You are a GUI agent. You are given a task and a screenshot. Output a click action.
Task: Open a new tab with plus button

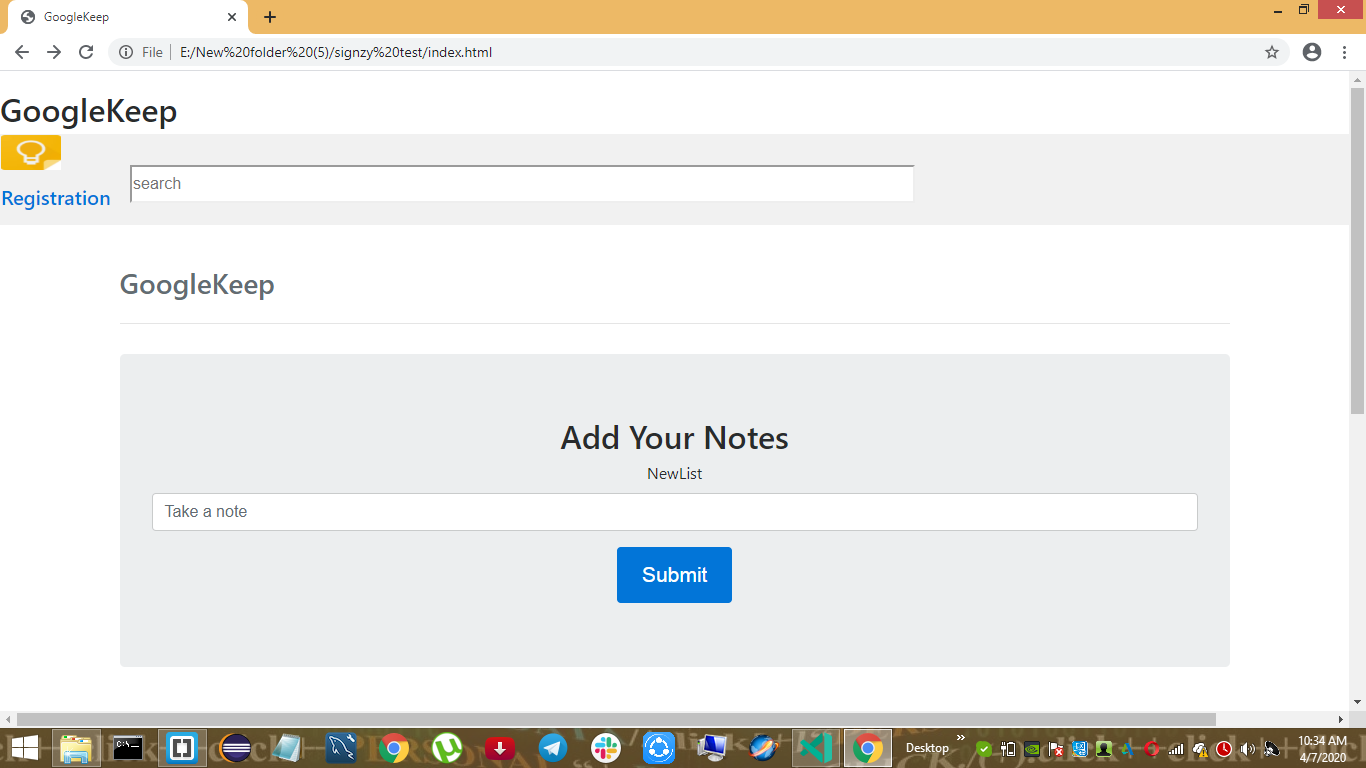(x=270, y=17)
